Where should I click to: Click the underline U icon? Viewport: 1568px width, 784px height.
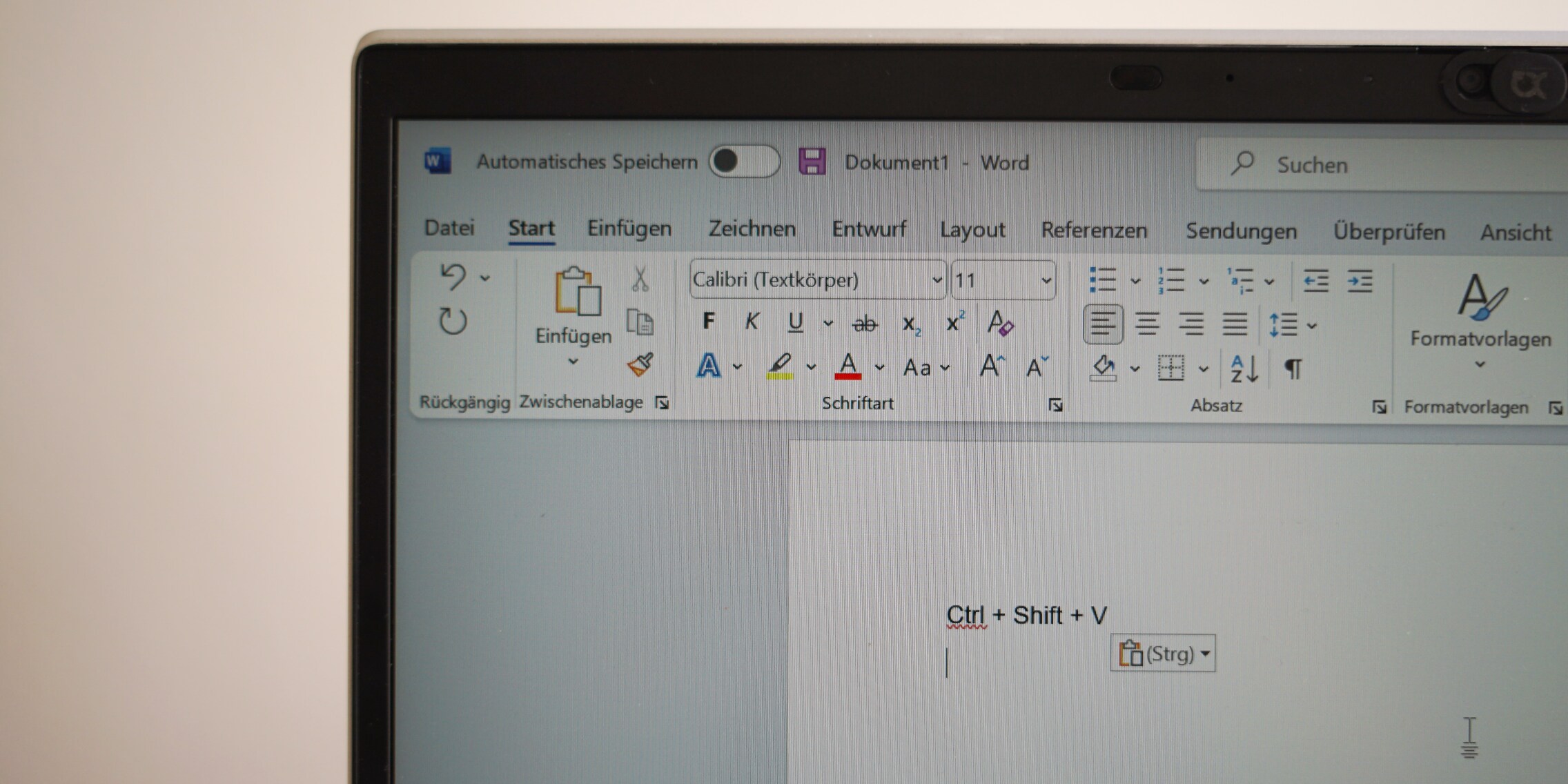(795, 322)
